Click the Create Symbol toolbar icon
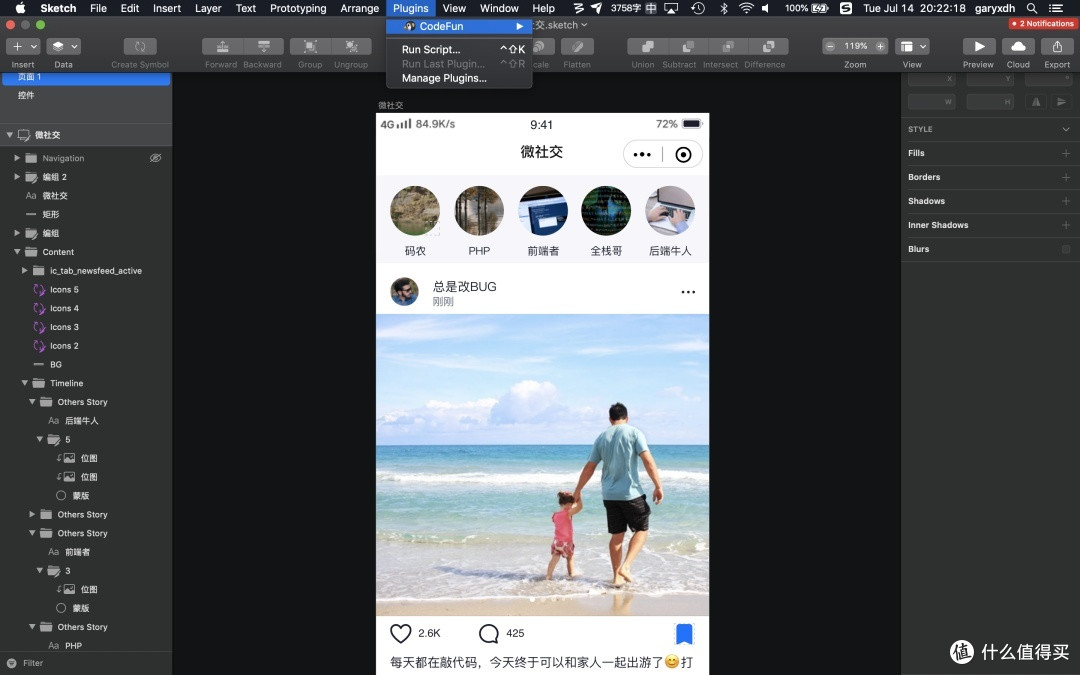The width and height of the screenshot is (1080, 675). 140,46
